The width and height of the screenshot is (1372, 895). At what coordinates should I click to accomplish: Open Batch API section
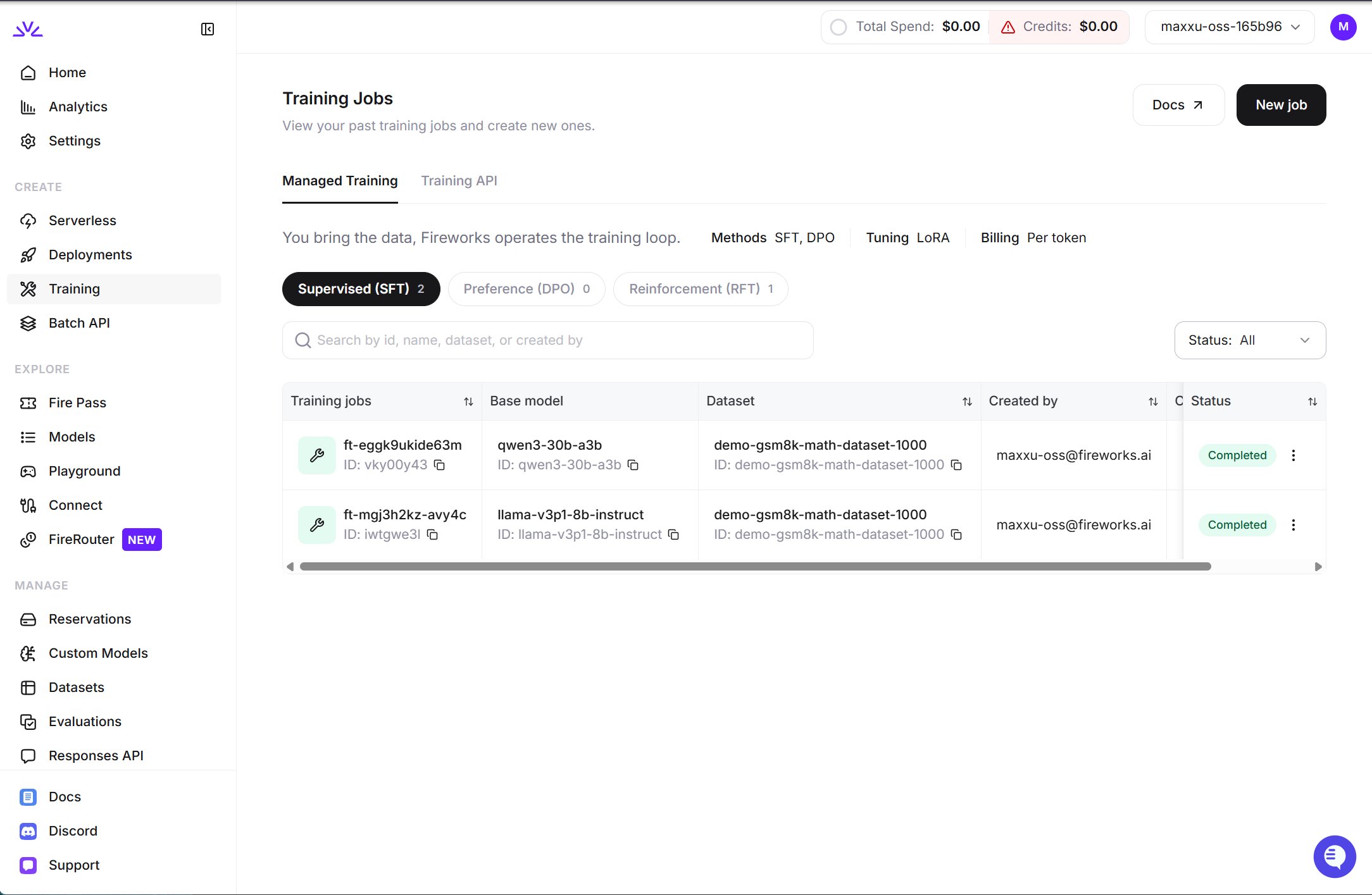114,323
